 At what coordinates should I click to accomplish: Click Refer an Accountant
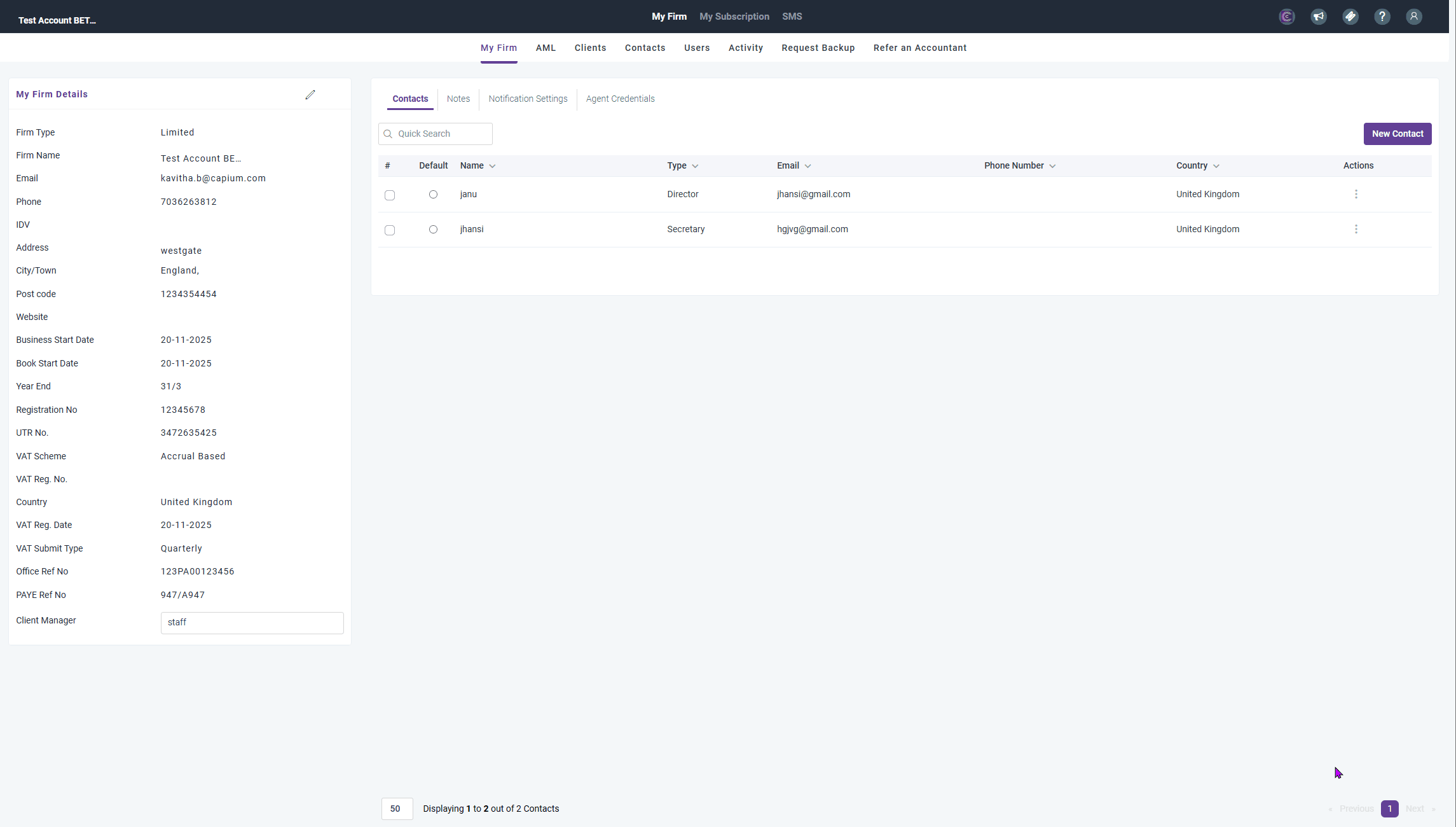pyautogui.click(x=919, y=48)
